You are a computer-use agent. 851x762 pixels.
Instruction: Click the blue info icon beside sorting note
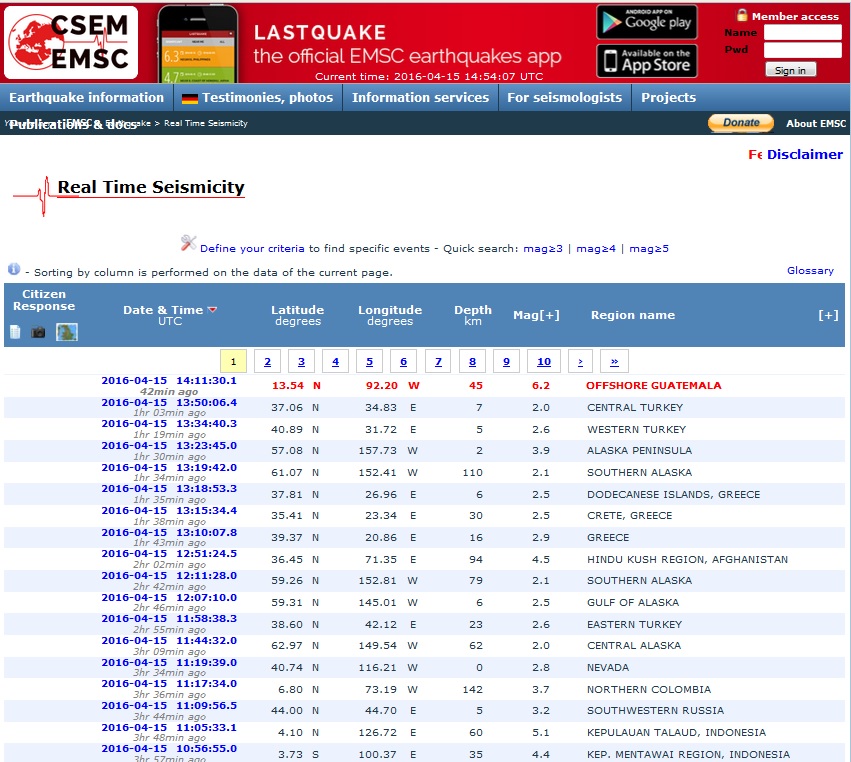(x=14, y=269)
